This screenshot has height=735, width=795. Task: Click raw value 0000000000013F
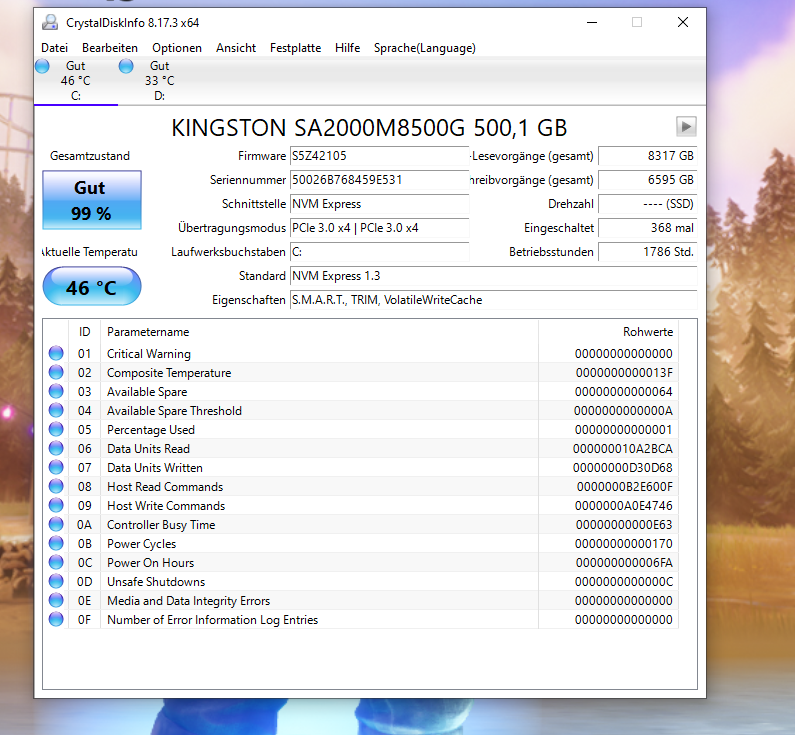(624, 373)
